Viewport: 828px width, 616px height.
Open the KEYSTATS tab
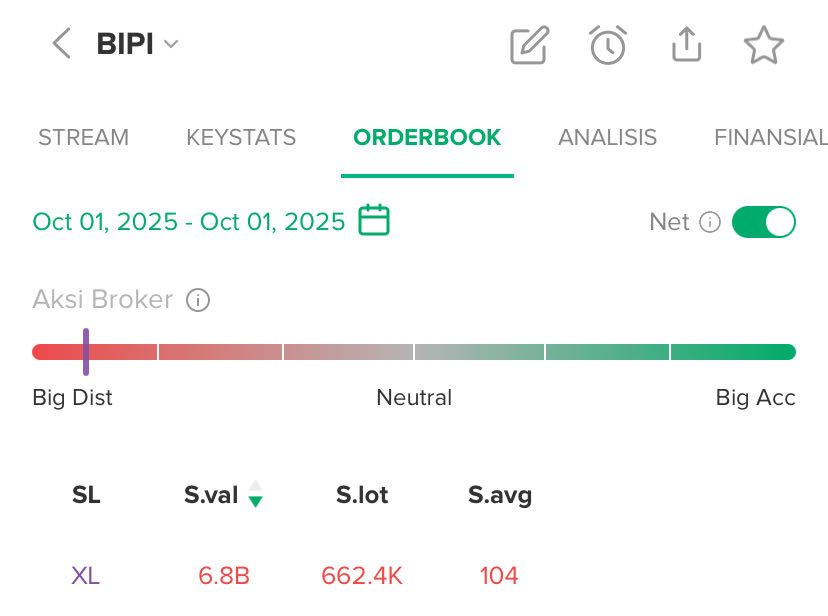[x=241, y=138]
